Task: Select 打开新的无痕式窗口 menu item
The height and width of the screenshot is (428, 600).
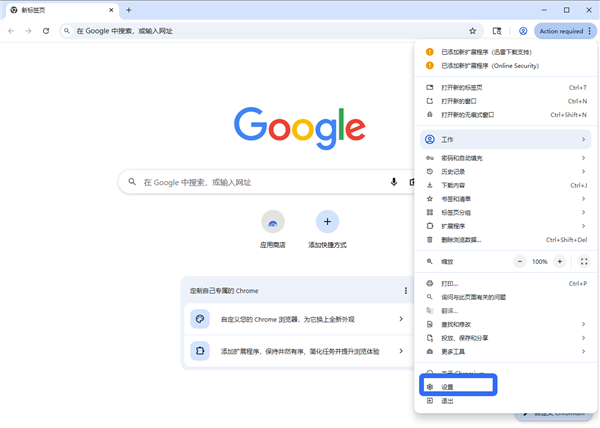Action: [x=506, y=115]
